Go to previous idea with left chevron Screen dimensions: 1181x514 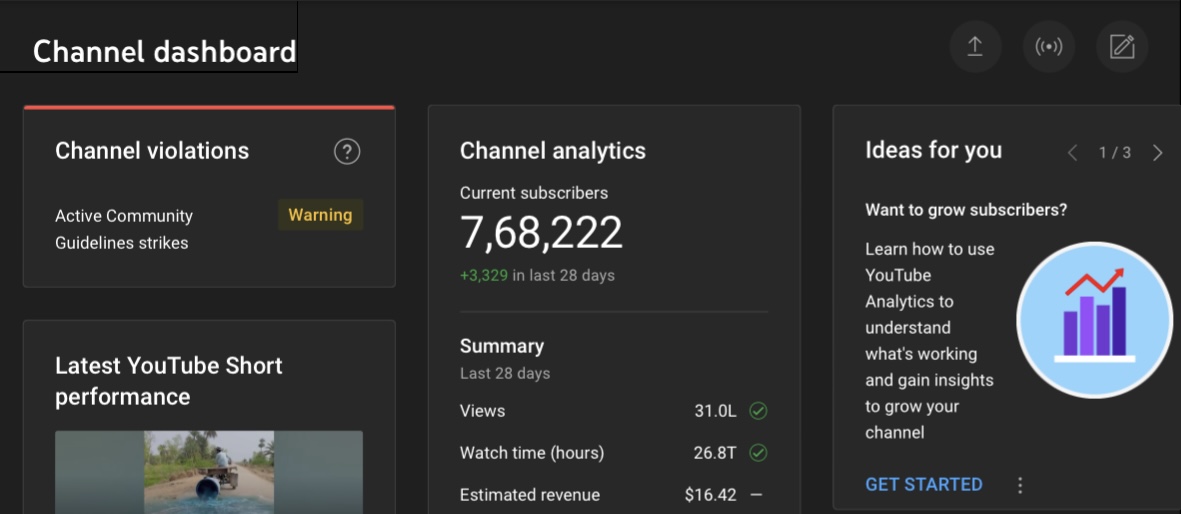pyautogui.click(x=1073, y=153)
